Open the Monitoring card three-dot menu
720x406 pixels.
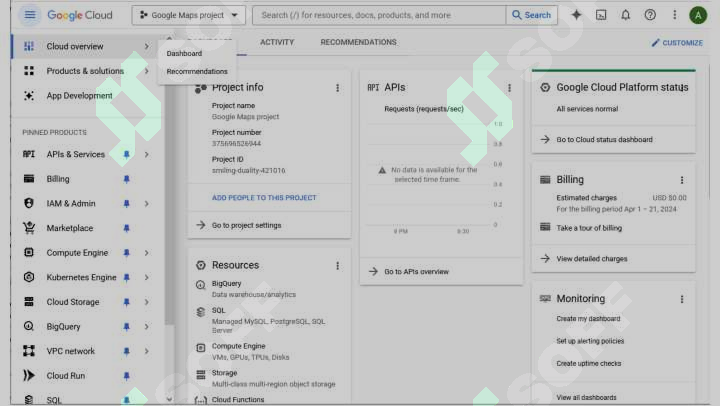coord(682,299)
